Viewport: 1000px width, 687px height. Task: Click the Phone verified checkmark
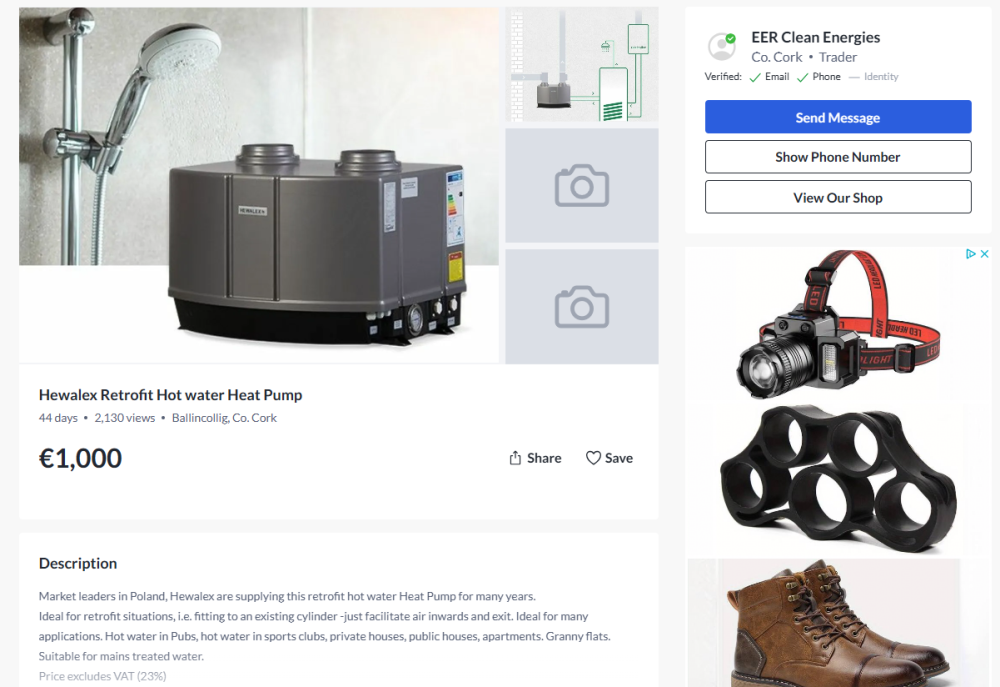click(x=802, y=77)
